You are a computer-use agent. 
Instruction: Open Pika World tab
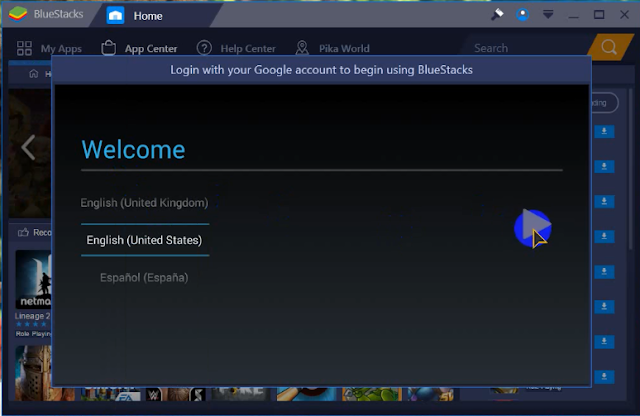(333, 48)
